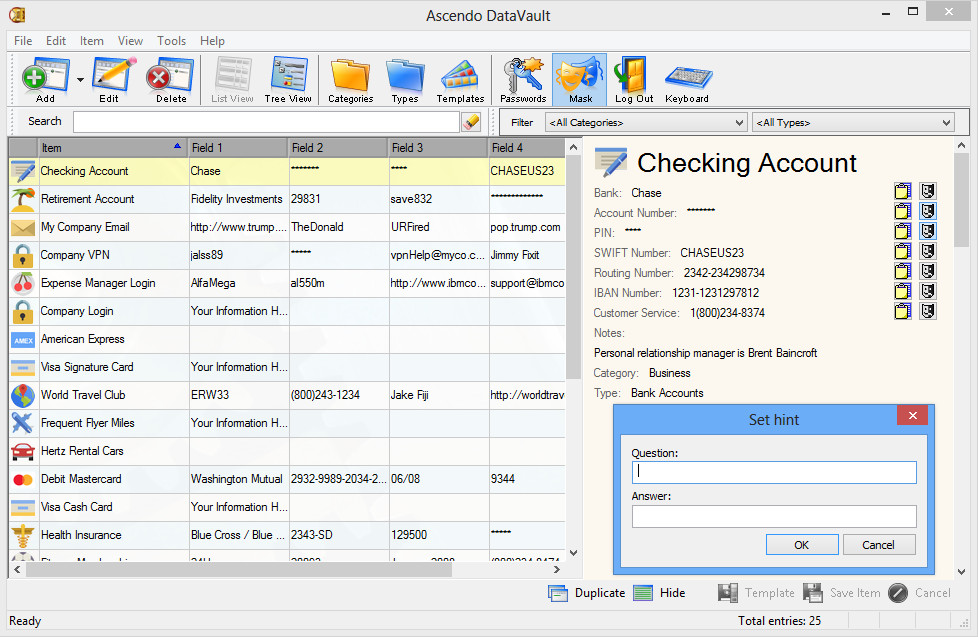Click the Add item toolbar icon
This screenshot has height=637, width=978.
point(45,80)
